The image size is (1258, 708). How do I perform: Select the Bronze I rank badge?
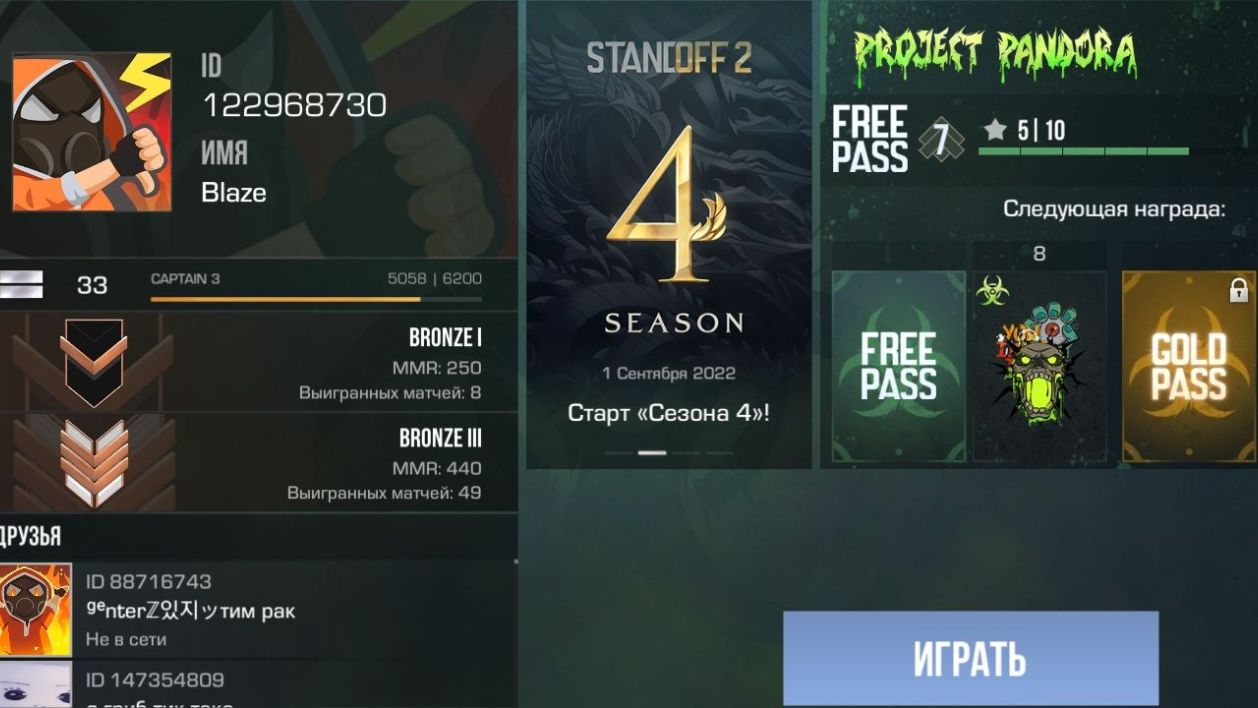pyautogui.click(x=93, y=362)
